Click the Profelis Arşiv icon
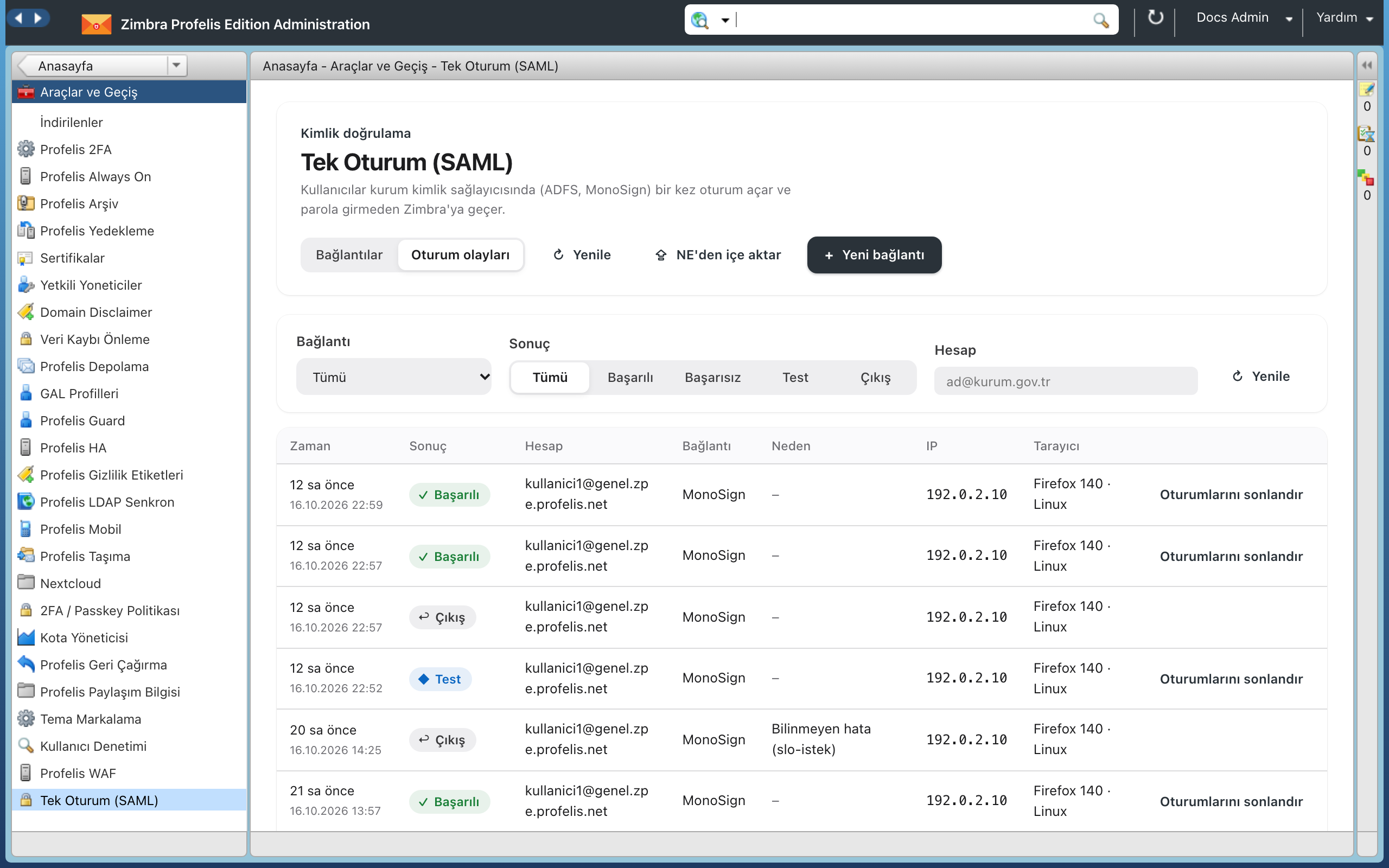1389x868 pixels. (26, 203)
